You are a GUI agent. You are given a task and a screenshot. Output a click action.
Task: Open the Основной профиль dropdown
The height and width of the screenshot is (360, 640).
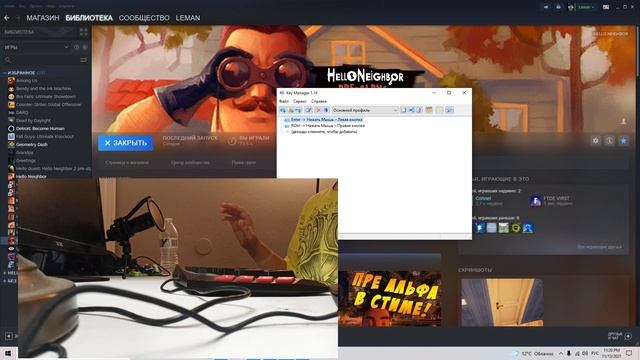(365, 110)
